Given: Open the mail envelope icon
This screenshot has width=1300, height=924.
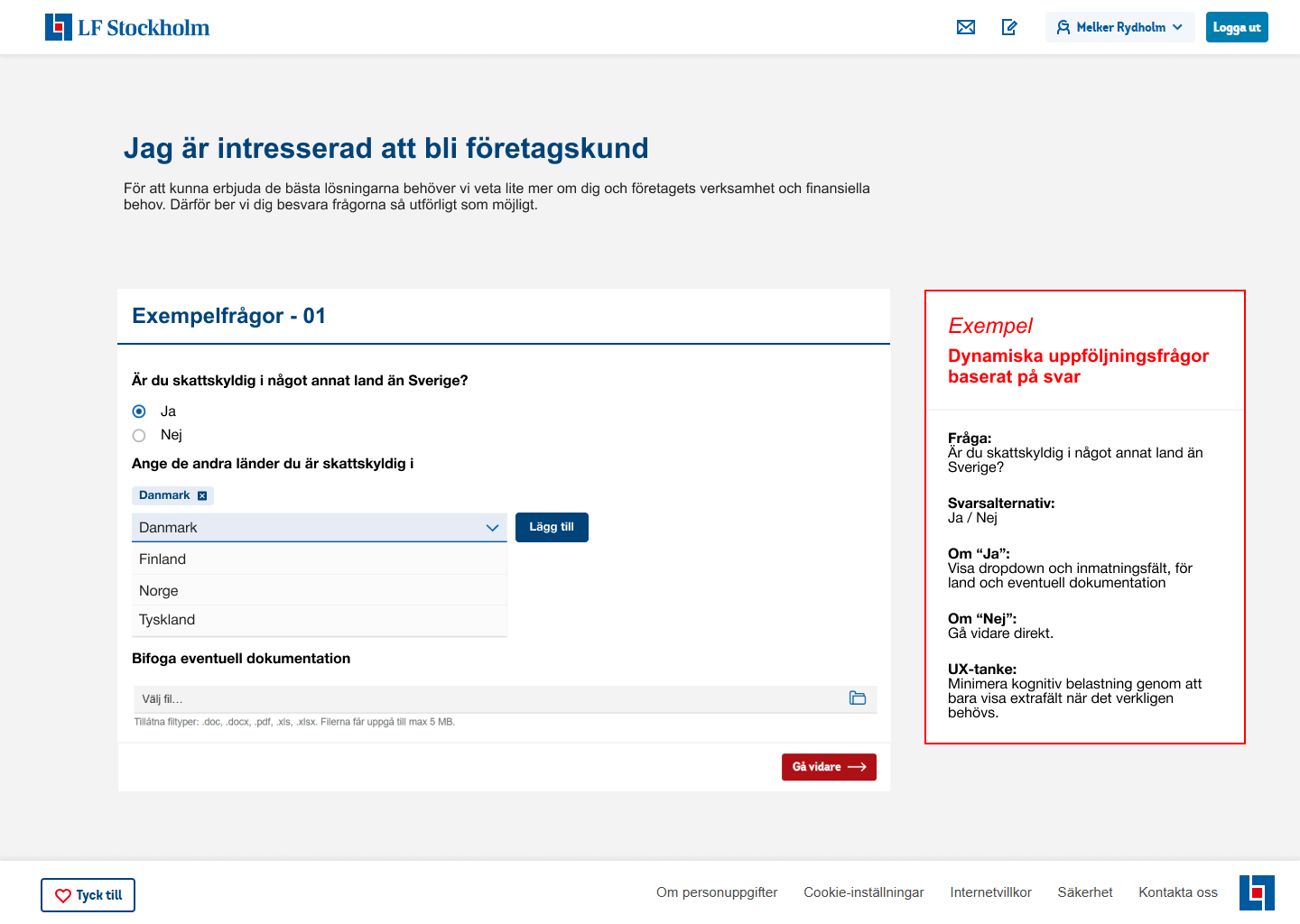Looking at the screenshot, I should click(966, 27).
